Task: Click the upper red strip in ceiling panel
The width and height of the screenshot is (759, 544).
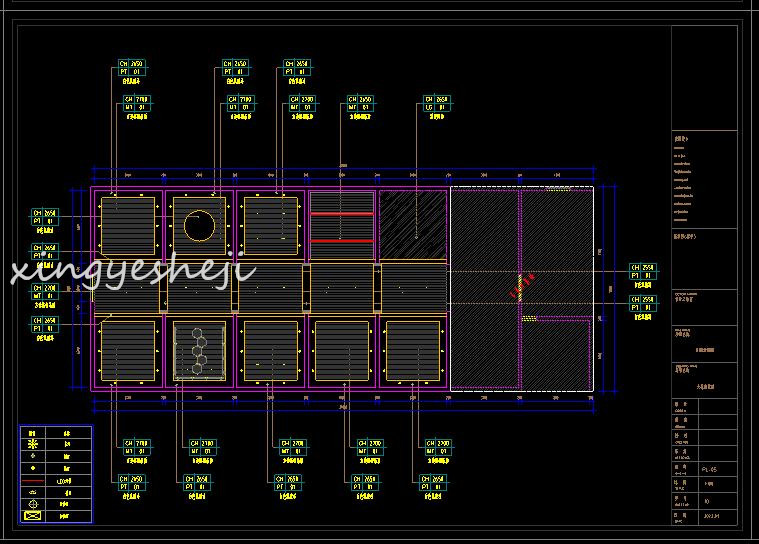Action: (341, 214)
